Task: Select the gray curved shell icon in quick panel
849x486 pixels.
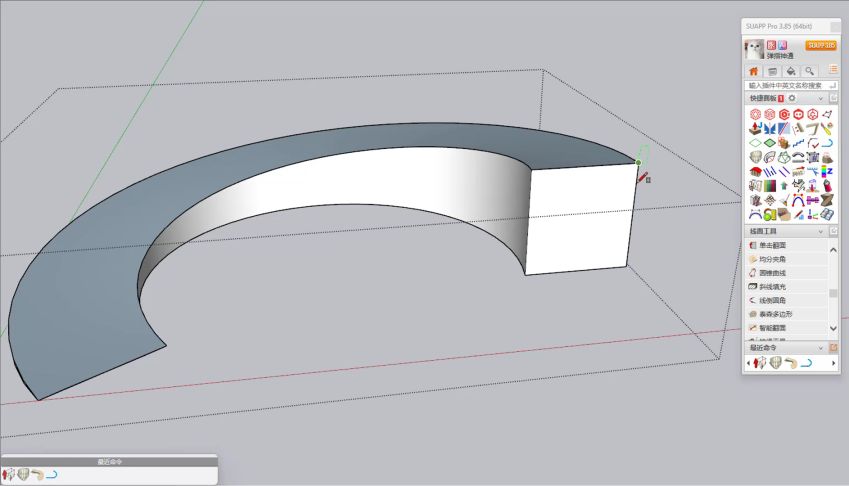Action: click(755, 157)
